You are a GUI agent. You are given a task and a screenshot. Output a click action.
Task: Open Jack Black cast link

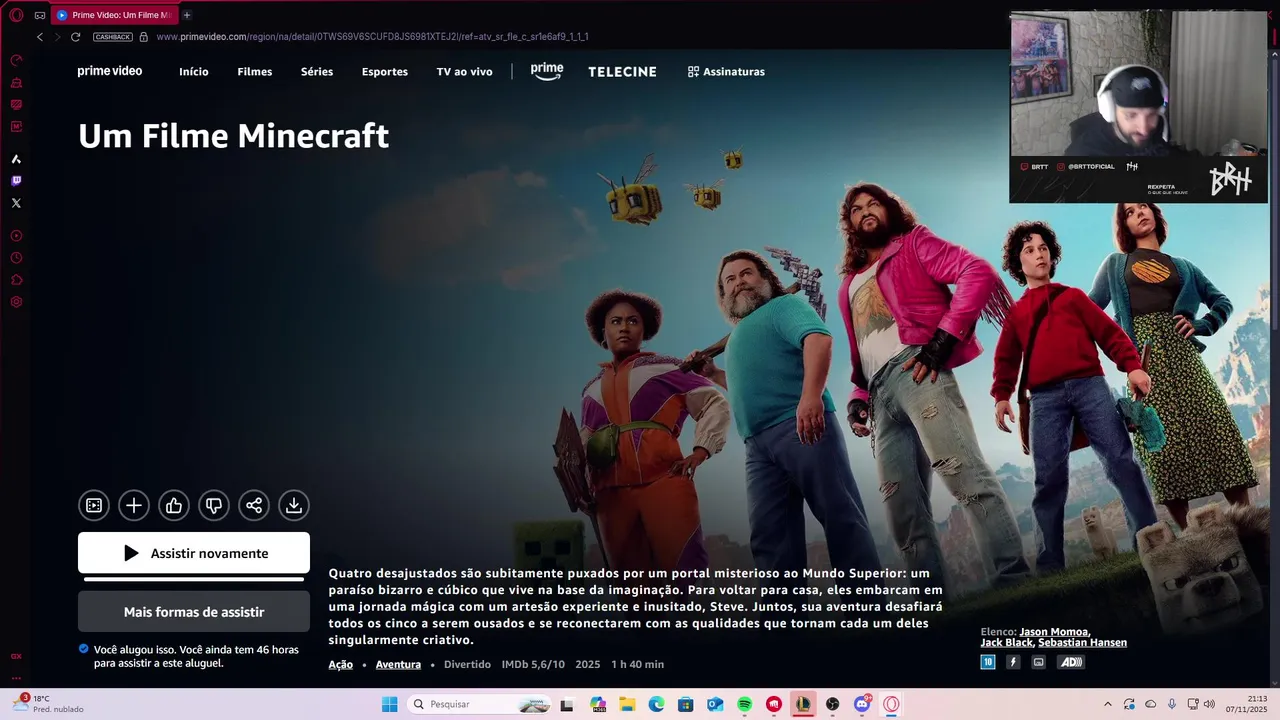(1006, 643)
